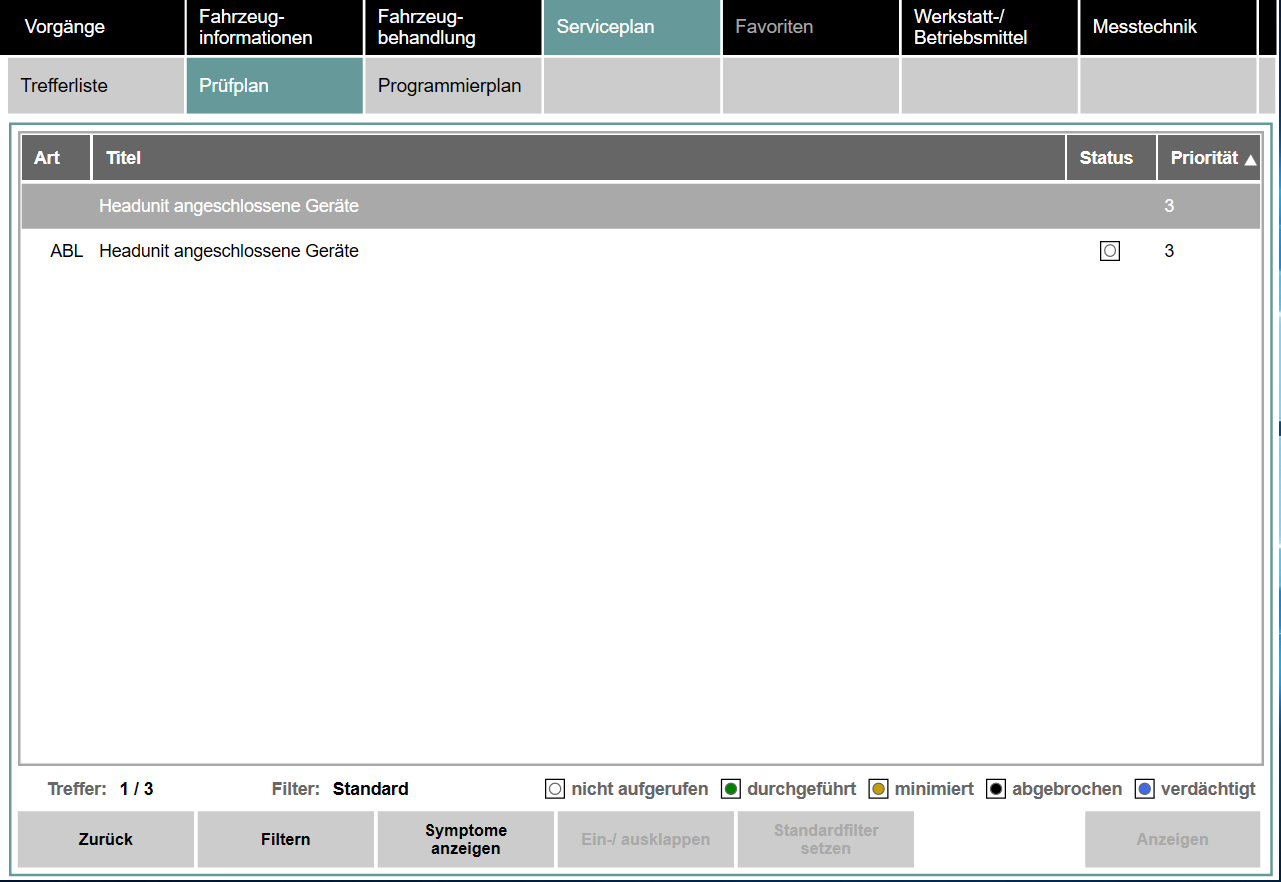Click status icon of ABL Headunit row
The height and width of the screenshot is (882, 1281).
click(x=1109, y=251)
